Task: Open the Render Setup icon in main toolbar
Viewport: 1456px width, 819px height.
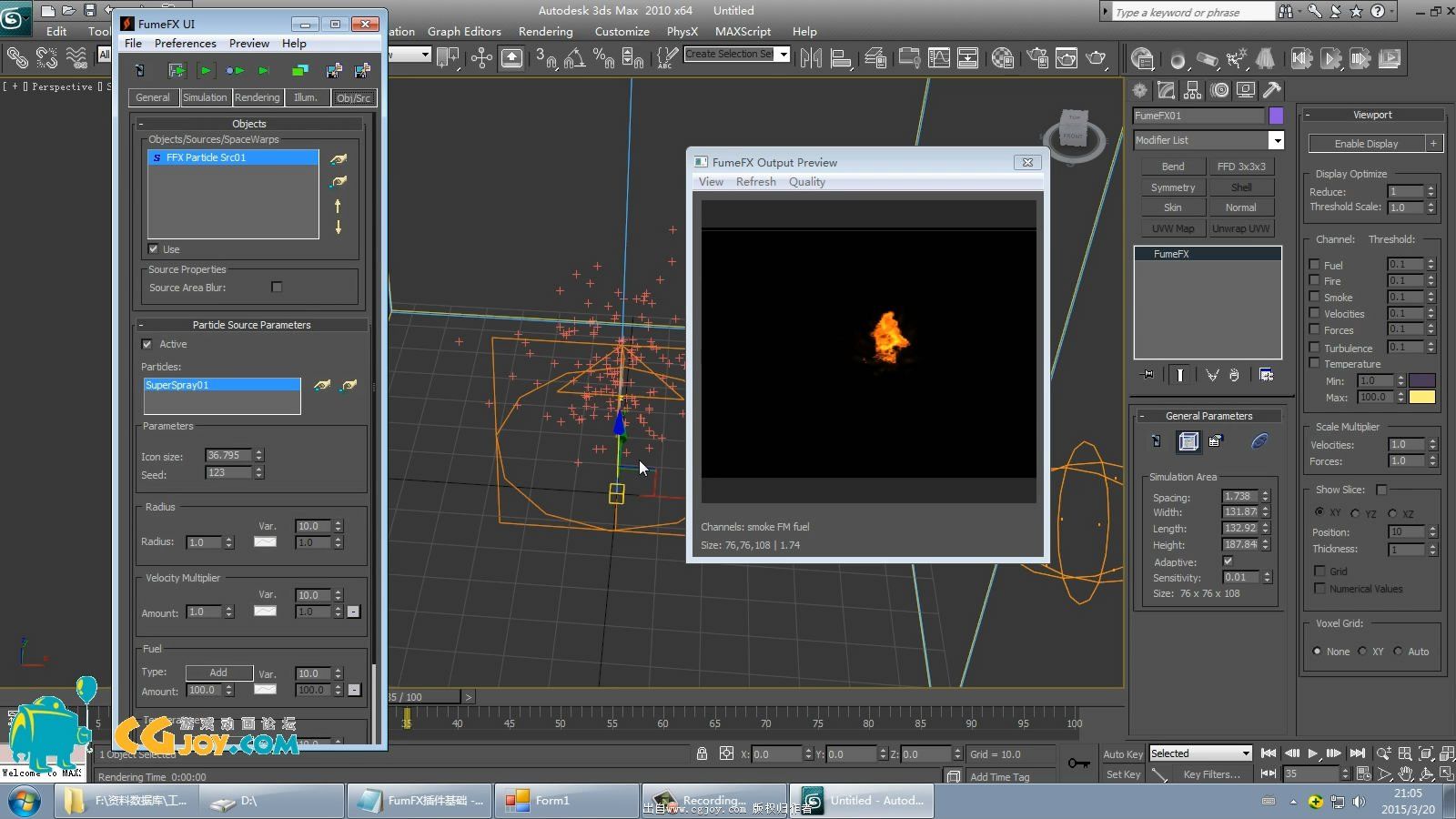Action: pos(1037,58)
